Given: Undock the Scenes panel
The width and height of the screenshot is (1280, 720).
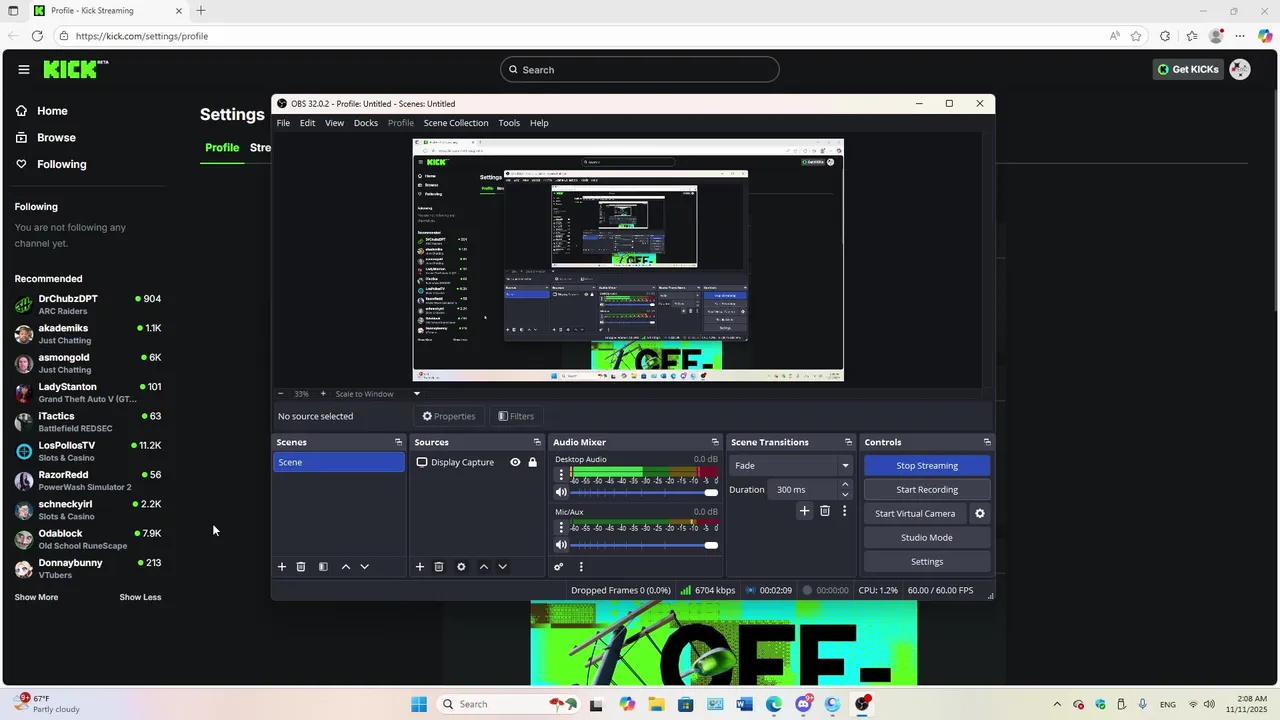Looking at the screenshot, I should (x=398, y=442).
